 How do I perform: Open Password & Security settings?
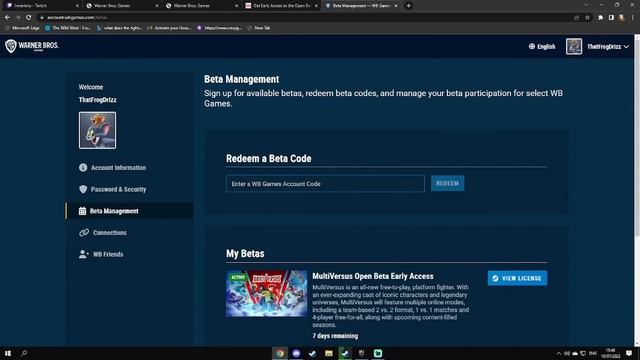point(112,189)
